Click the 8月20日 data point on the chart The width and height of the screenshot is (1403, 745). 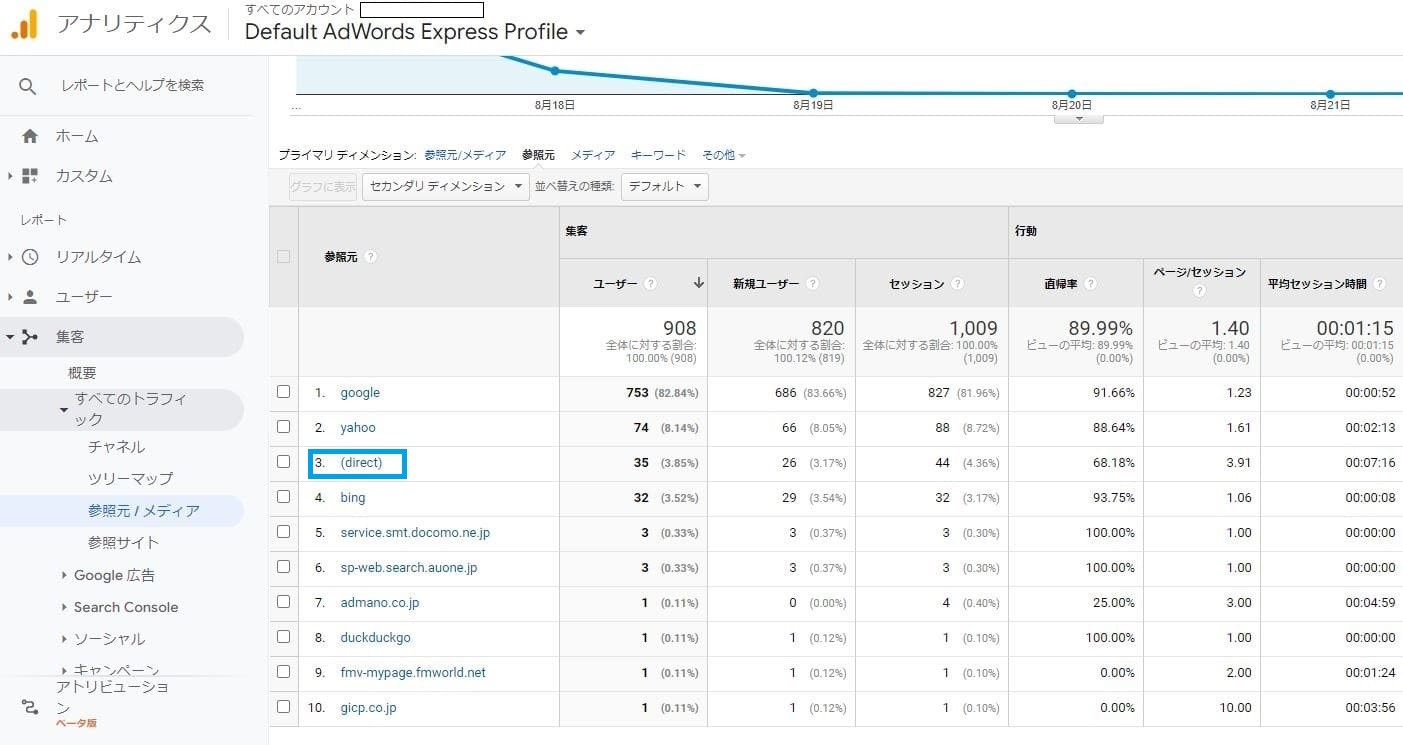pos(1072,93)
